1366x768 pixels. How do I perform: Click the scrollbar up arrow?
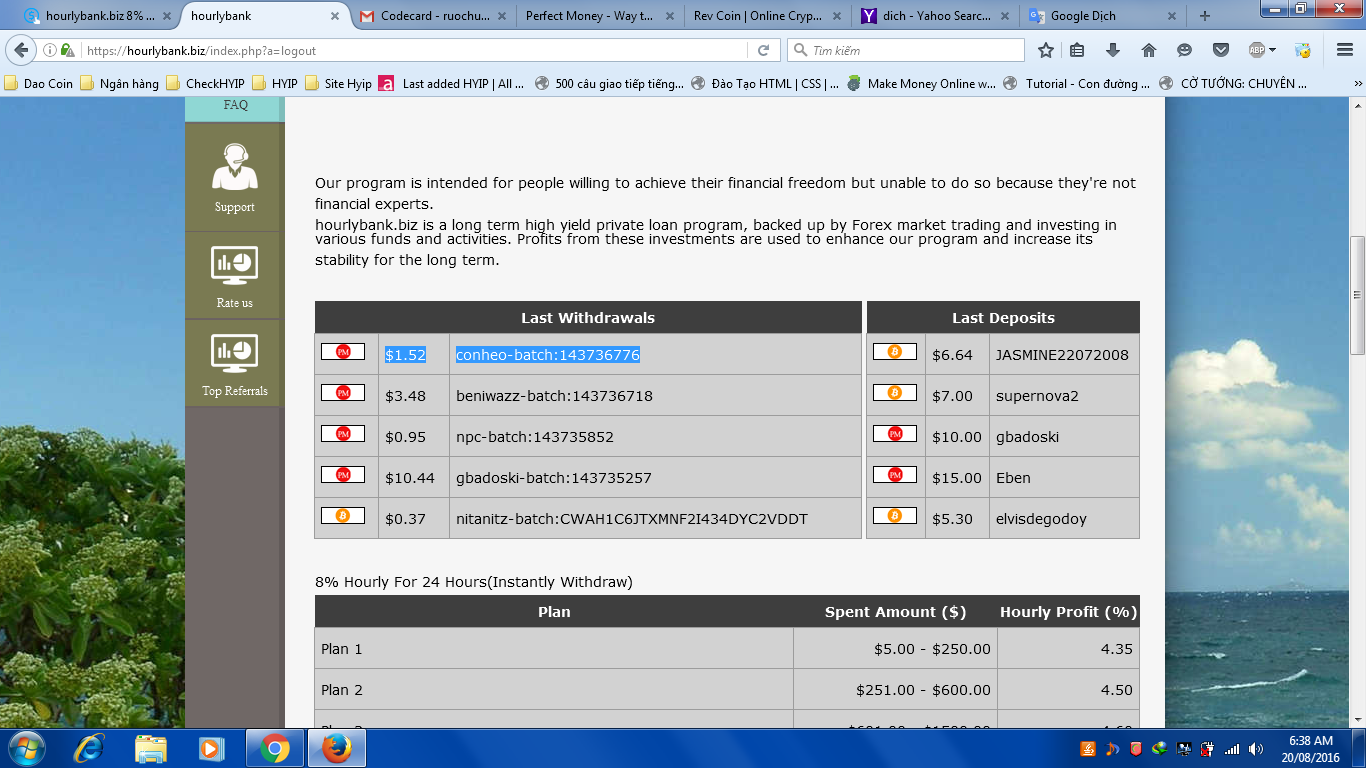point(1357,105)
